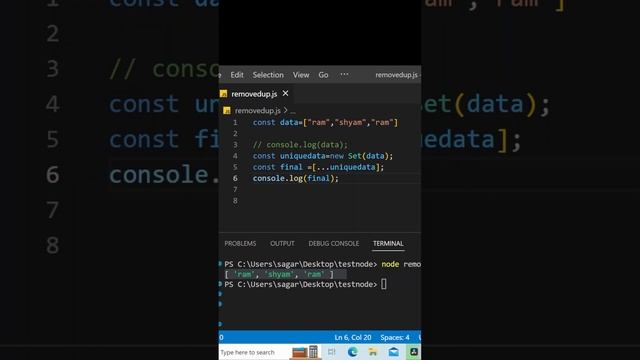Launch Microsoft Edge from the taskbar
This screenshot has height=360, width=640.
(353, 352)
